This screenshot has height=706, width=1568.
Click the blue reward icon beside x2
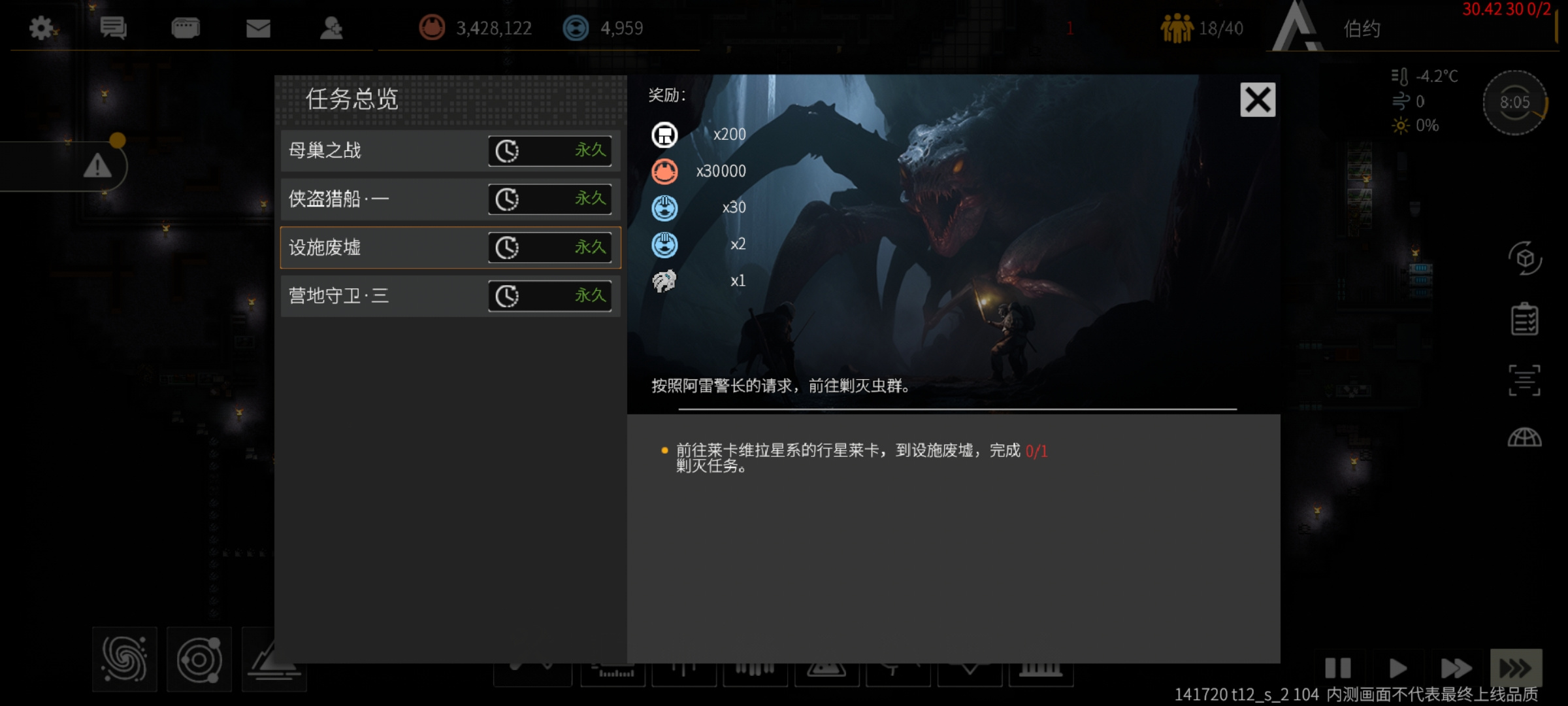pos(664,245)
